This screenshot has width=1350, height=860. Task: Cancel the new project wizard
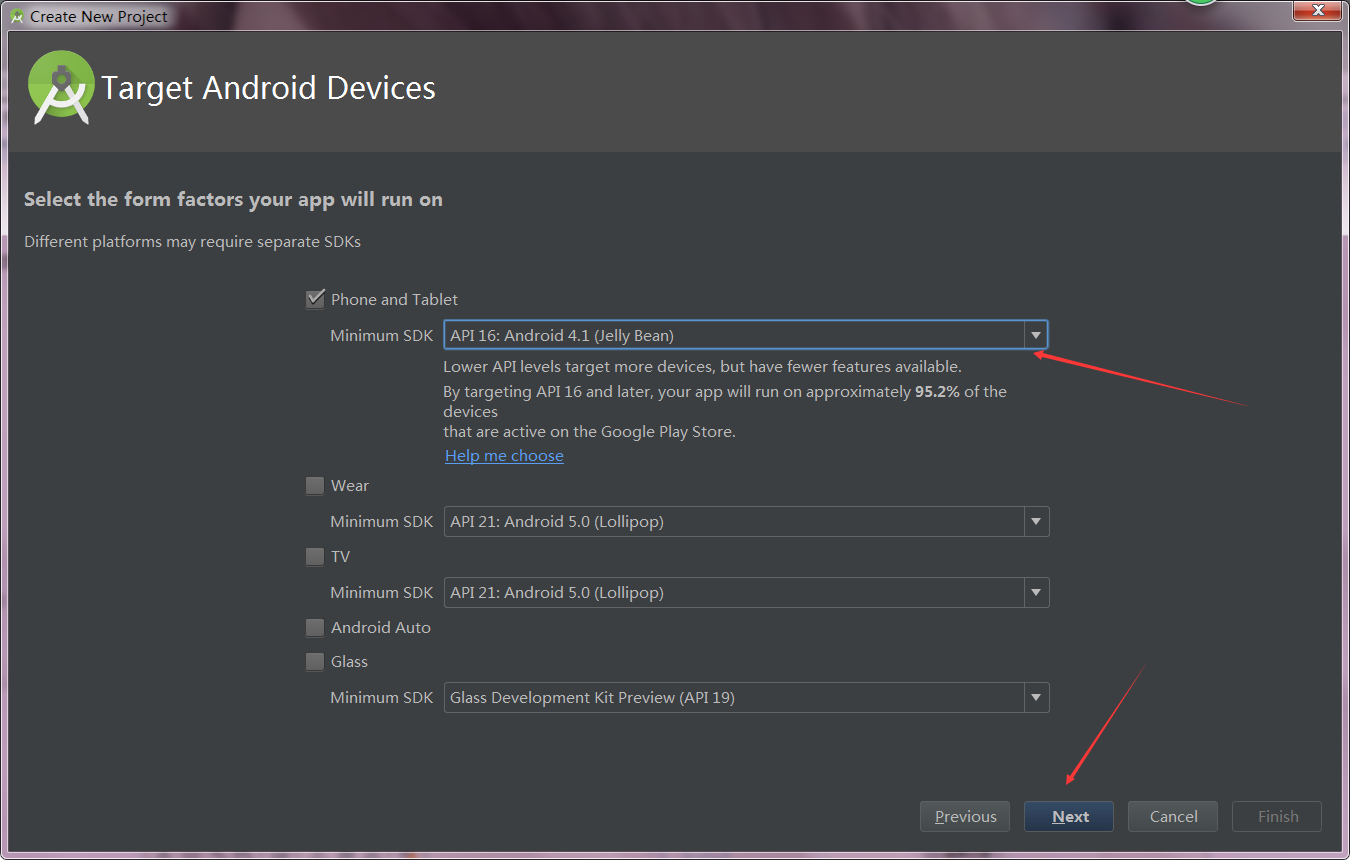[x=1173, y=816]
